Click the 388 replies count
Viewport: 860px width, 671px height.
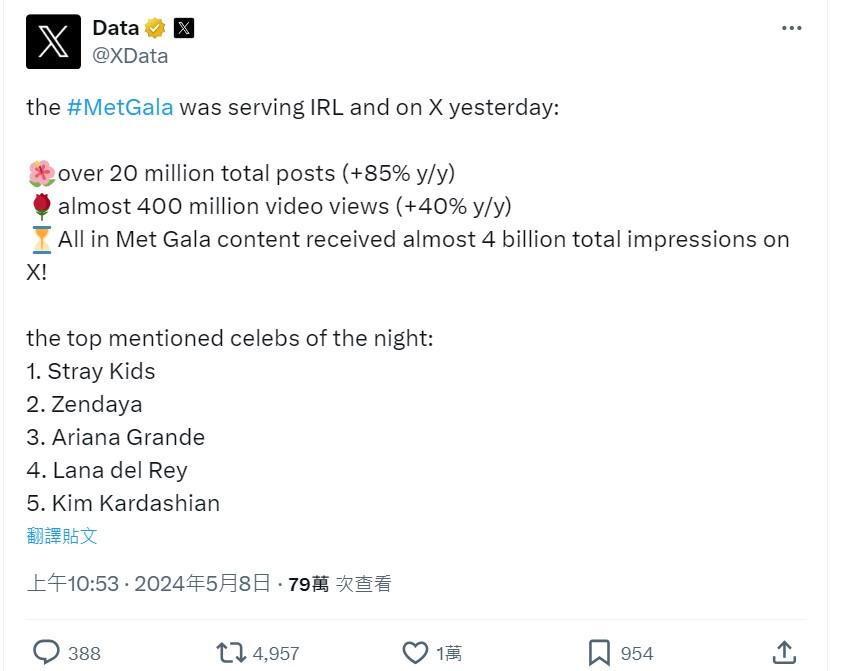(84, 653)
